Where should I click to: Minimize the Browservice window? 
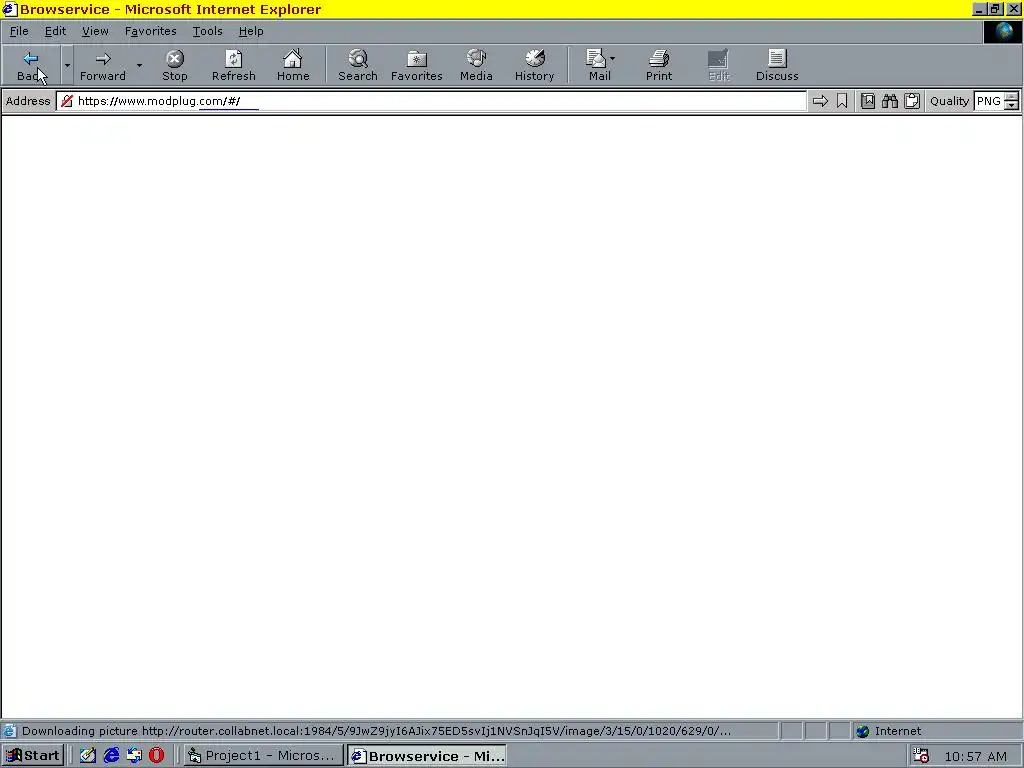coord(980,9)
